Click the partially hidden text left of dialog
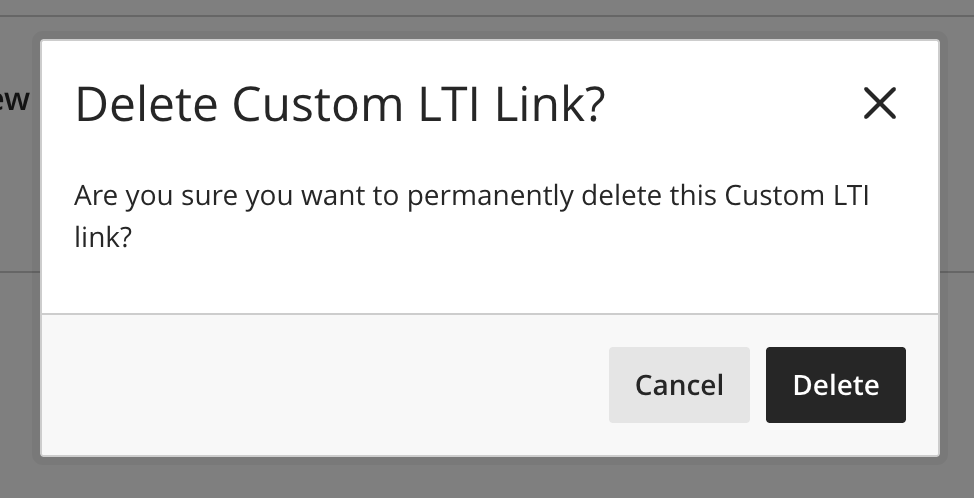 click(x=16, y=100)
